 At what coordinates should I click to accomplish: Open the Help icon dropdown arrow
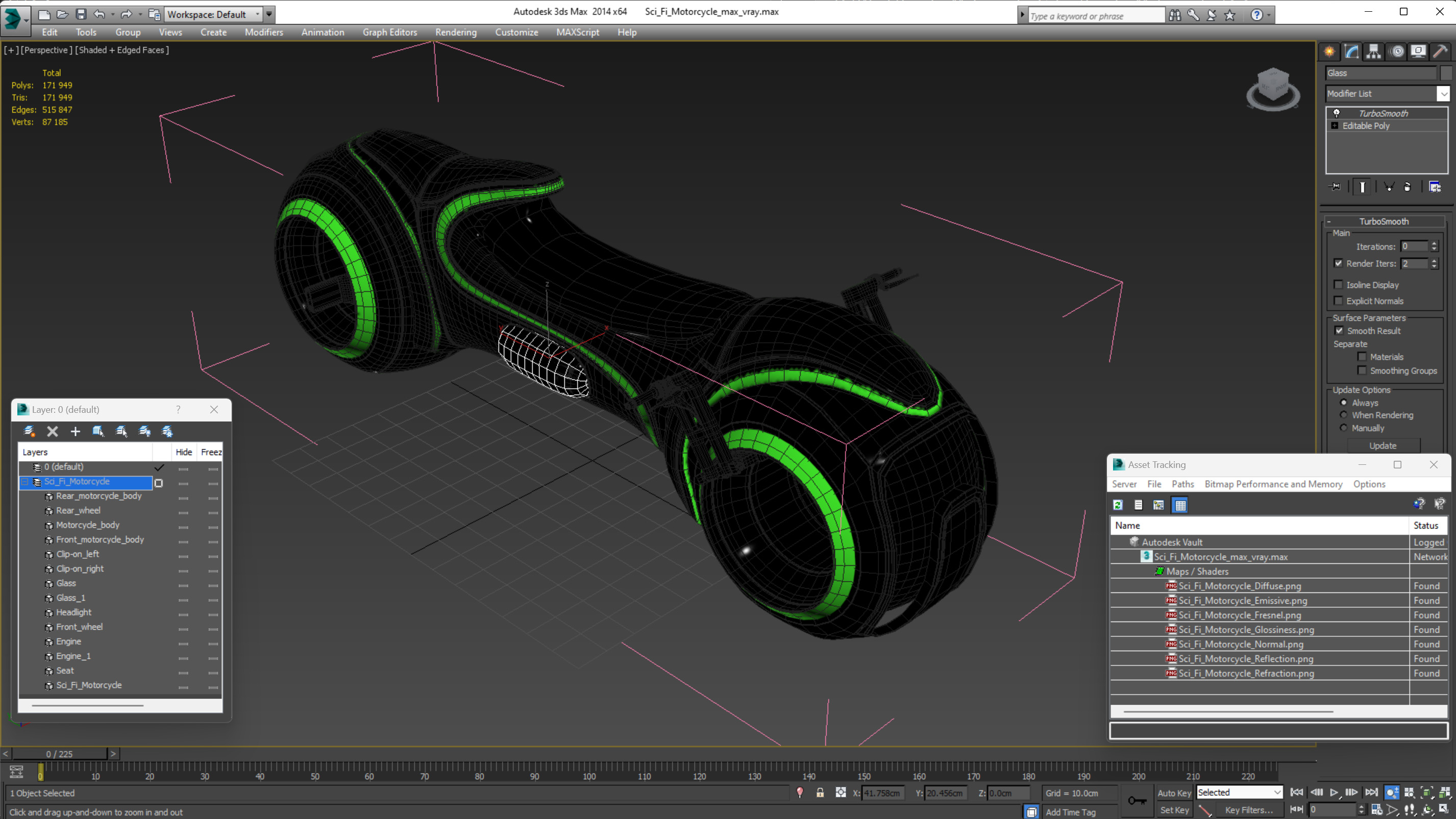1269,15
